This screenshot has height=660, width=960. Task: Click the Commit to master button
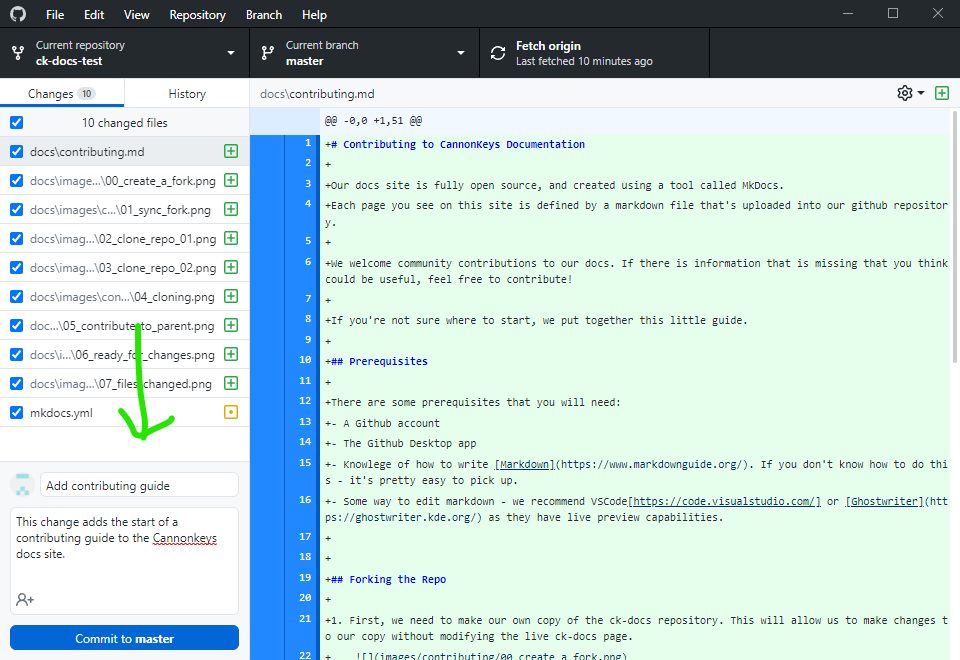coord(124,638)
